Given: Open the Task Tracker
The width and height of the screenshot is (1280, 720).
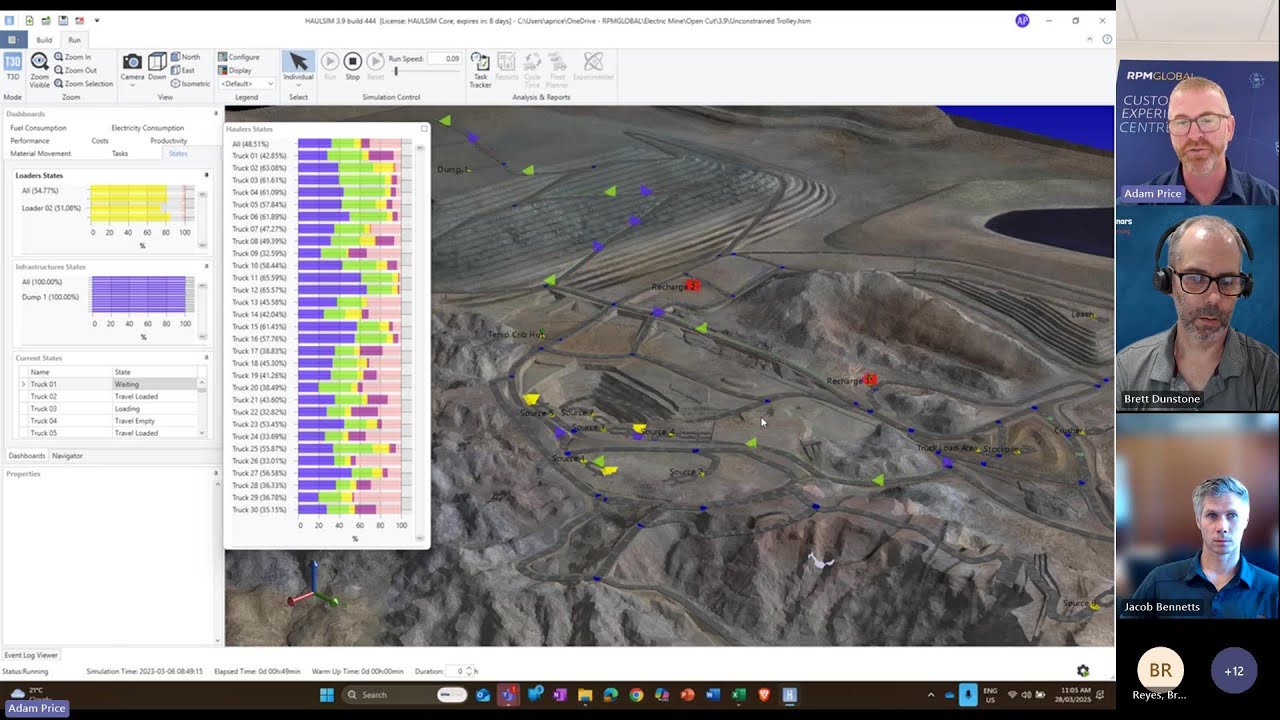Looking at the screenshot, I should 480,69.
